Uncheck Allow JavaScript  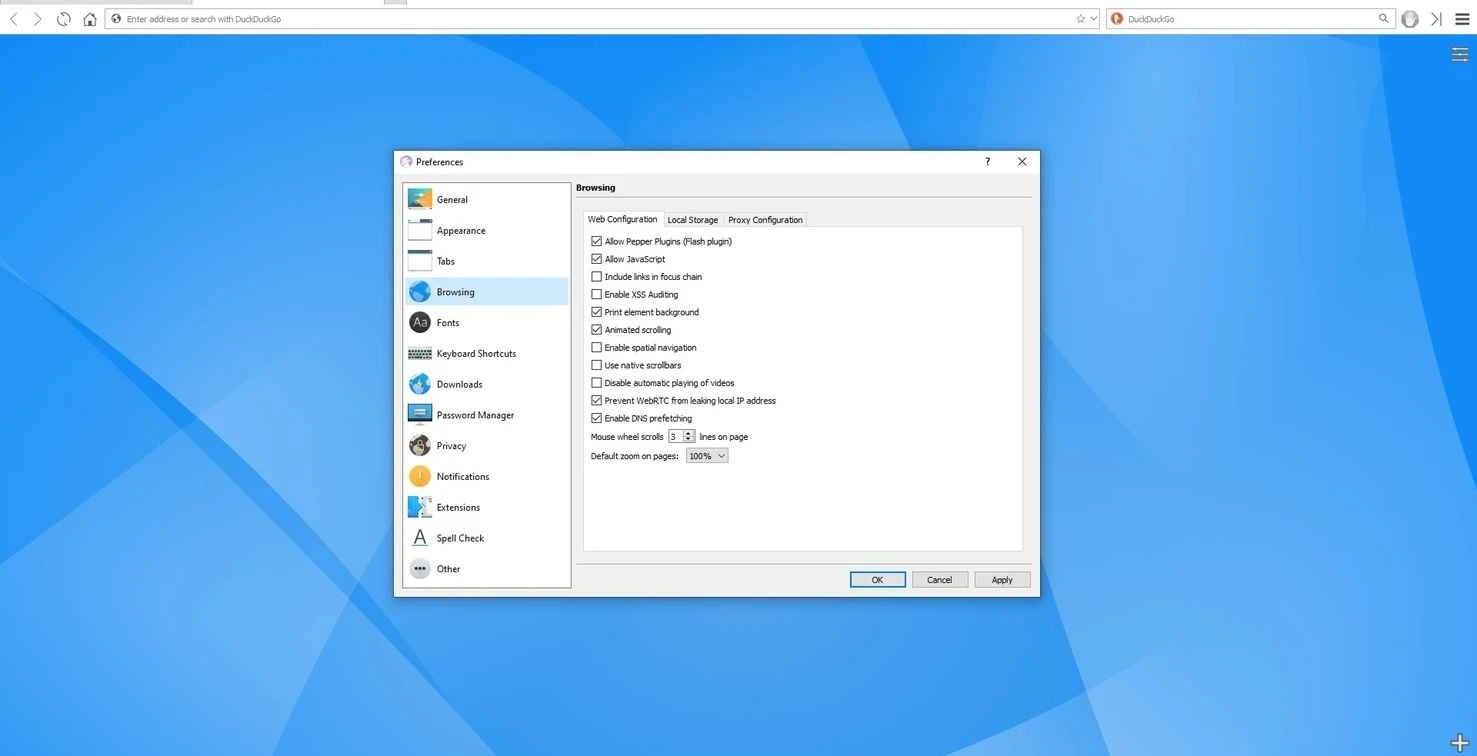(597, 260)
